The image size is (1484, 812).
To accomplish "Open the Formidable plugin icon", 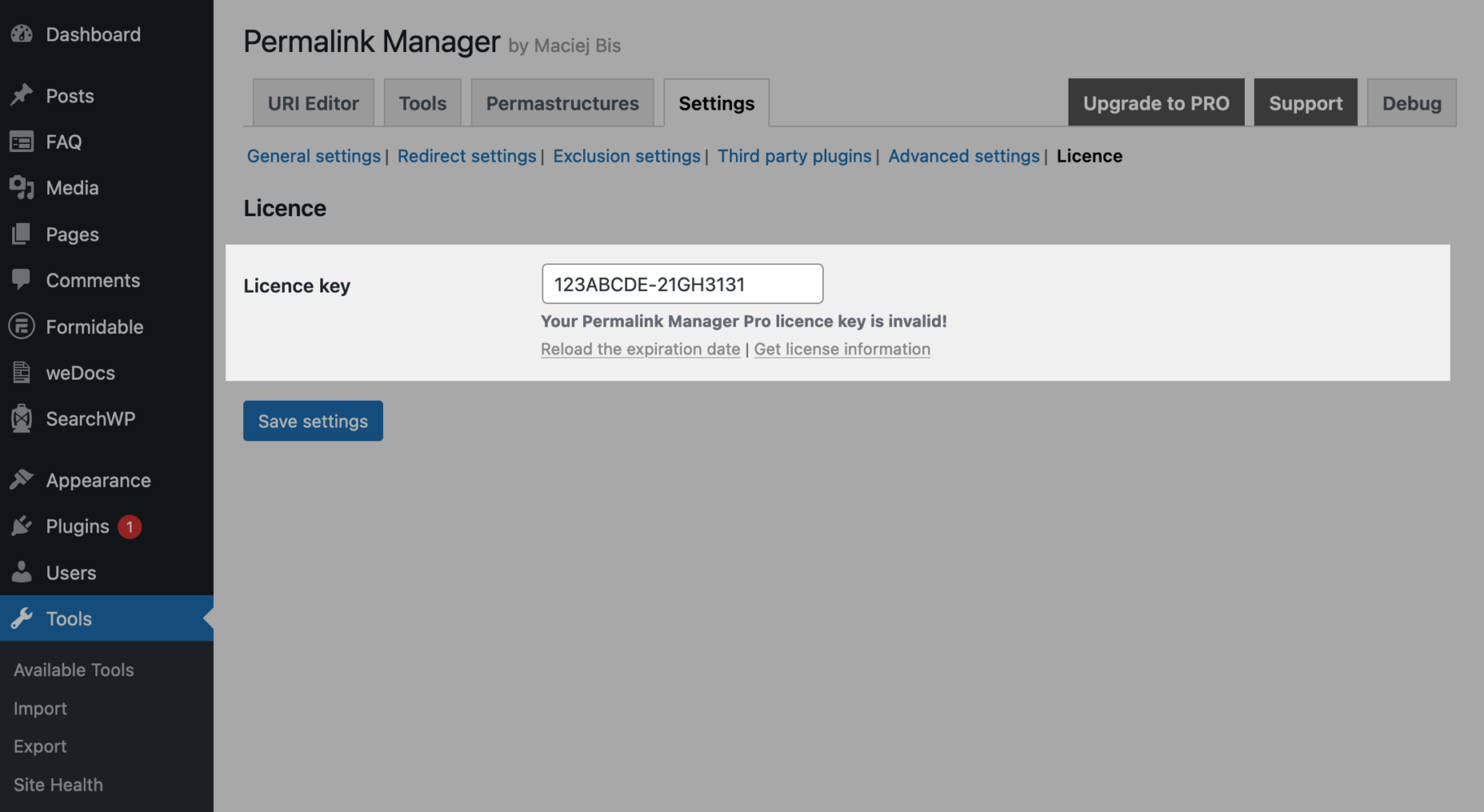I will click(22, 327).
